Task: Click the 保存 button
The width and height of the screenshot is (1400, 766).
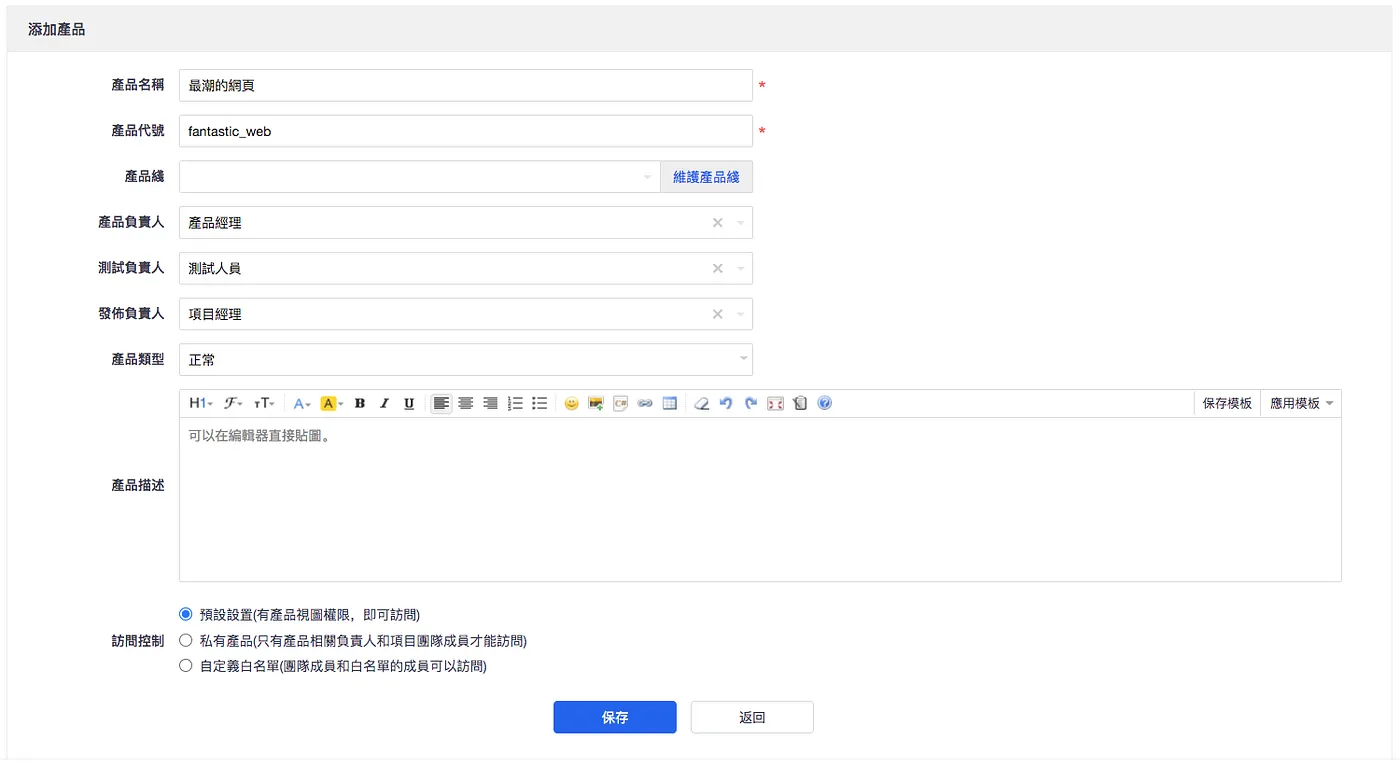Action: tap(615, 717)
